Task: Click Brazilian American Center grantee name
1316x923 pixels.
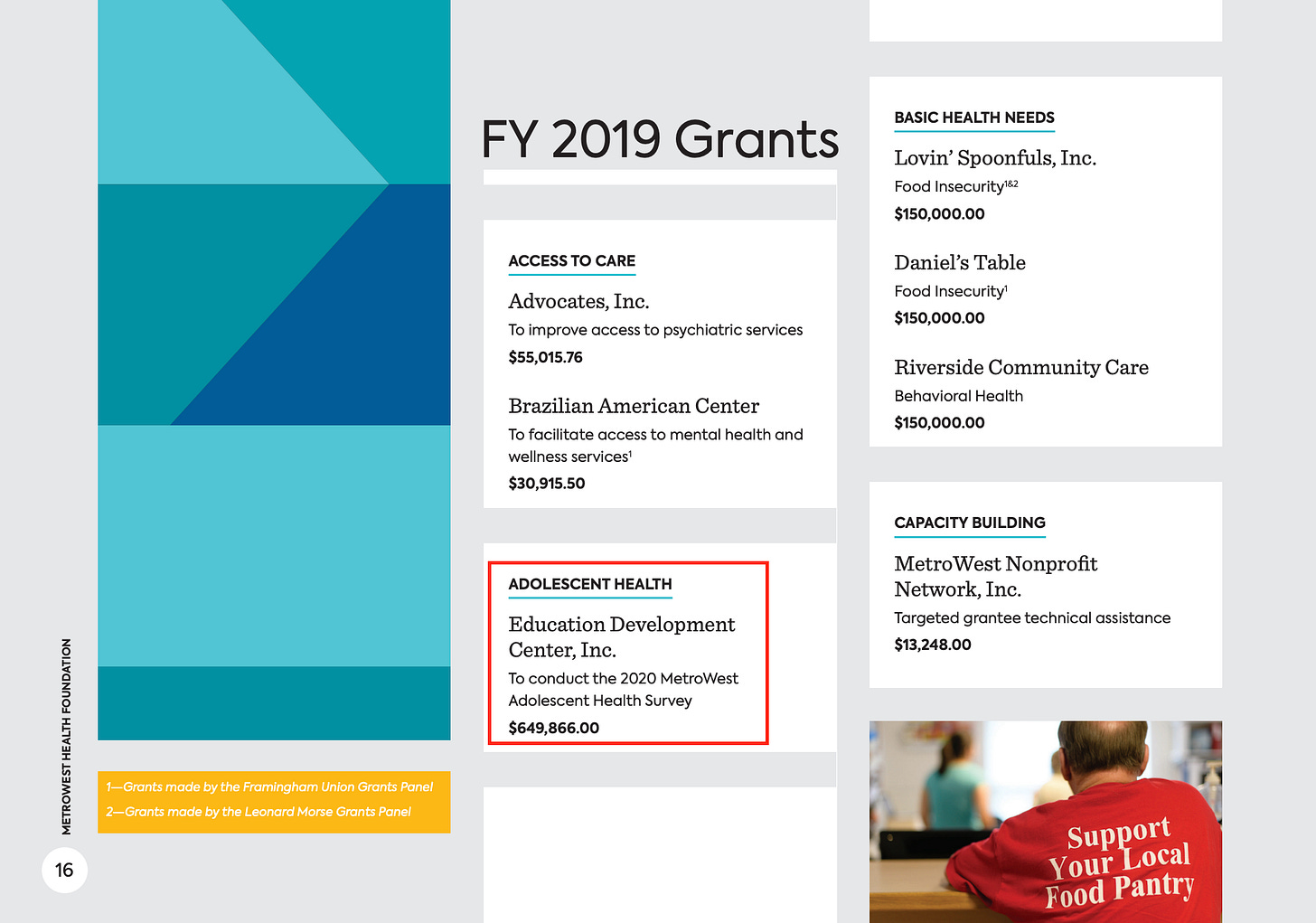Action: tap(634, 406)
